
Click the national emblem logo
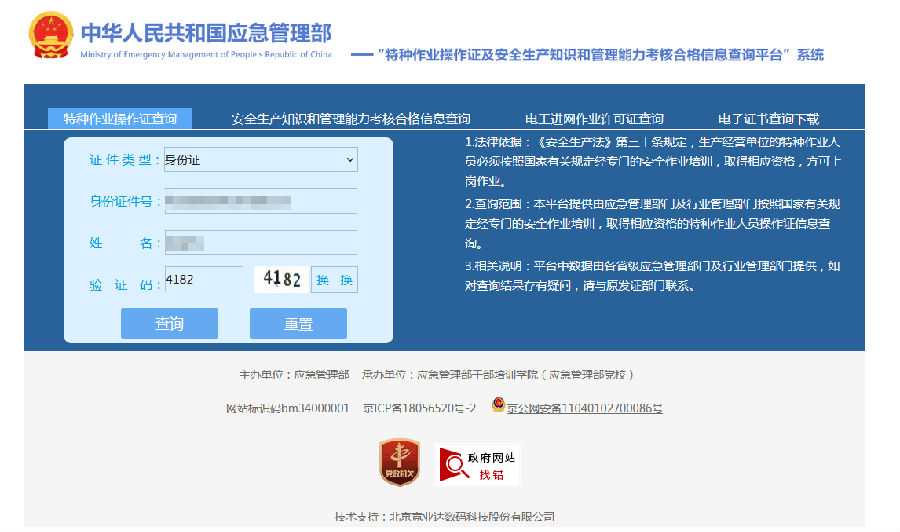click(49, 37)
